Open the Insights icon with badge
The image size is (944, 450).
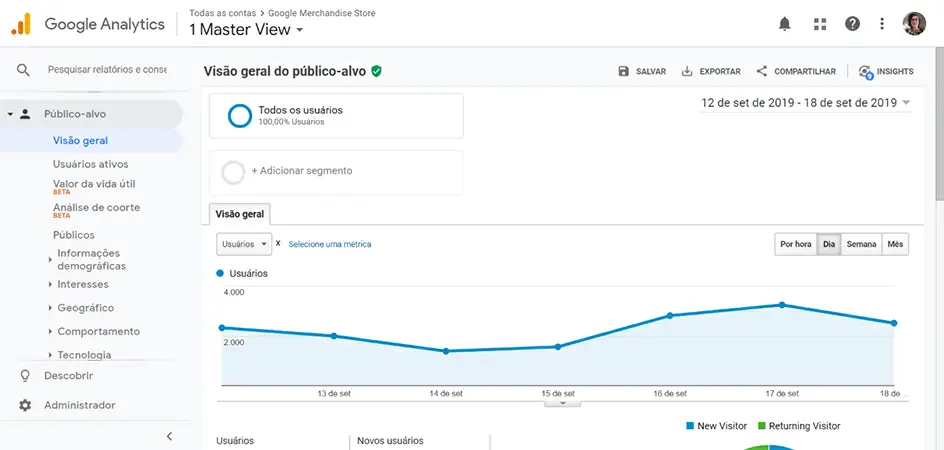pyautogui.click(x=866, y=72)
